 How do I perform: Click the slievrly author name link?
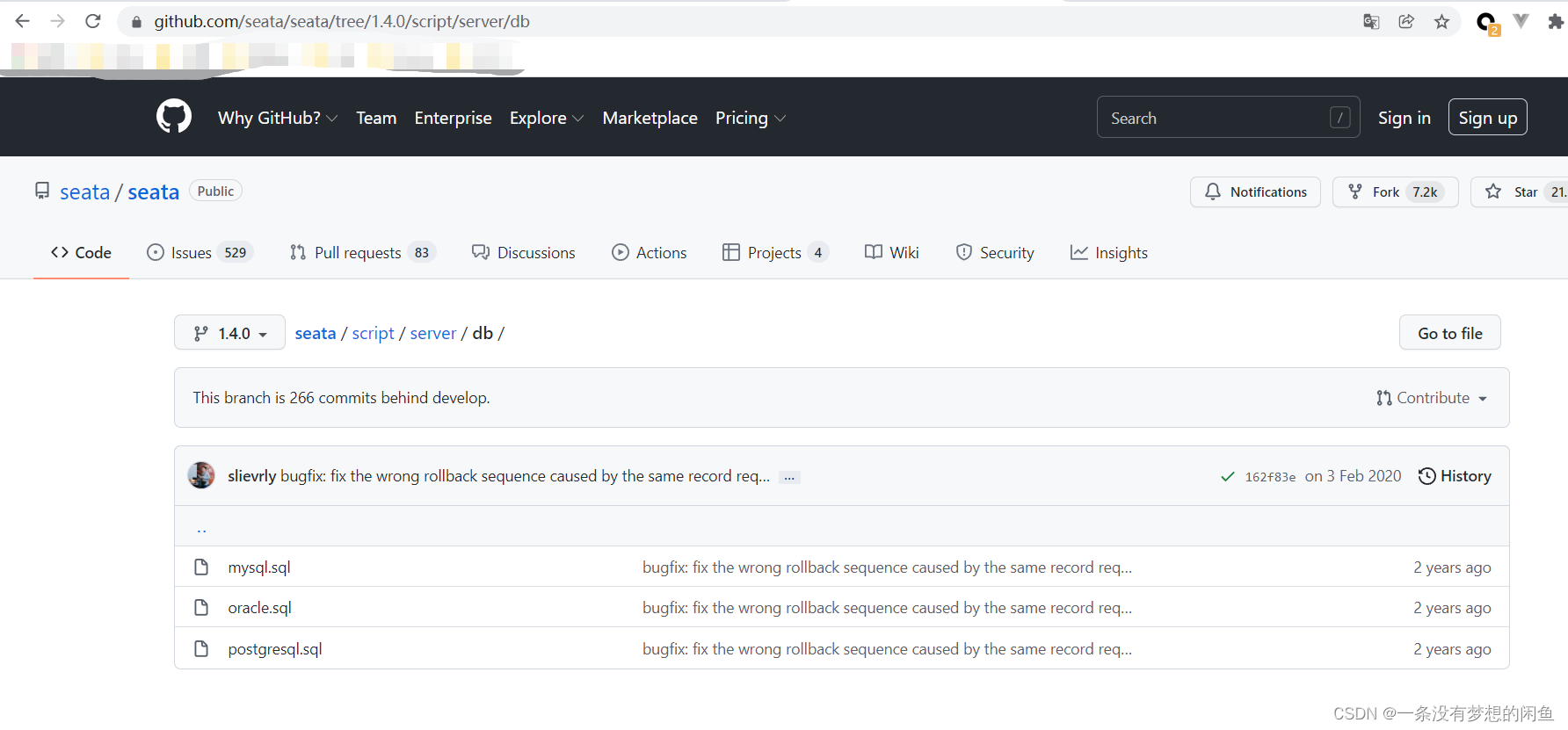coord(252,476)
